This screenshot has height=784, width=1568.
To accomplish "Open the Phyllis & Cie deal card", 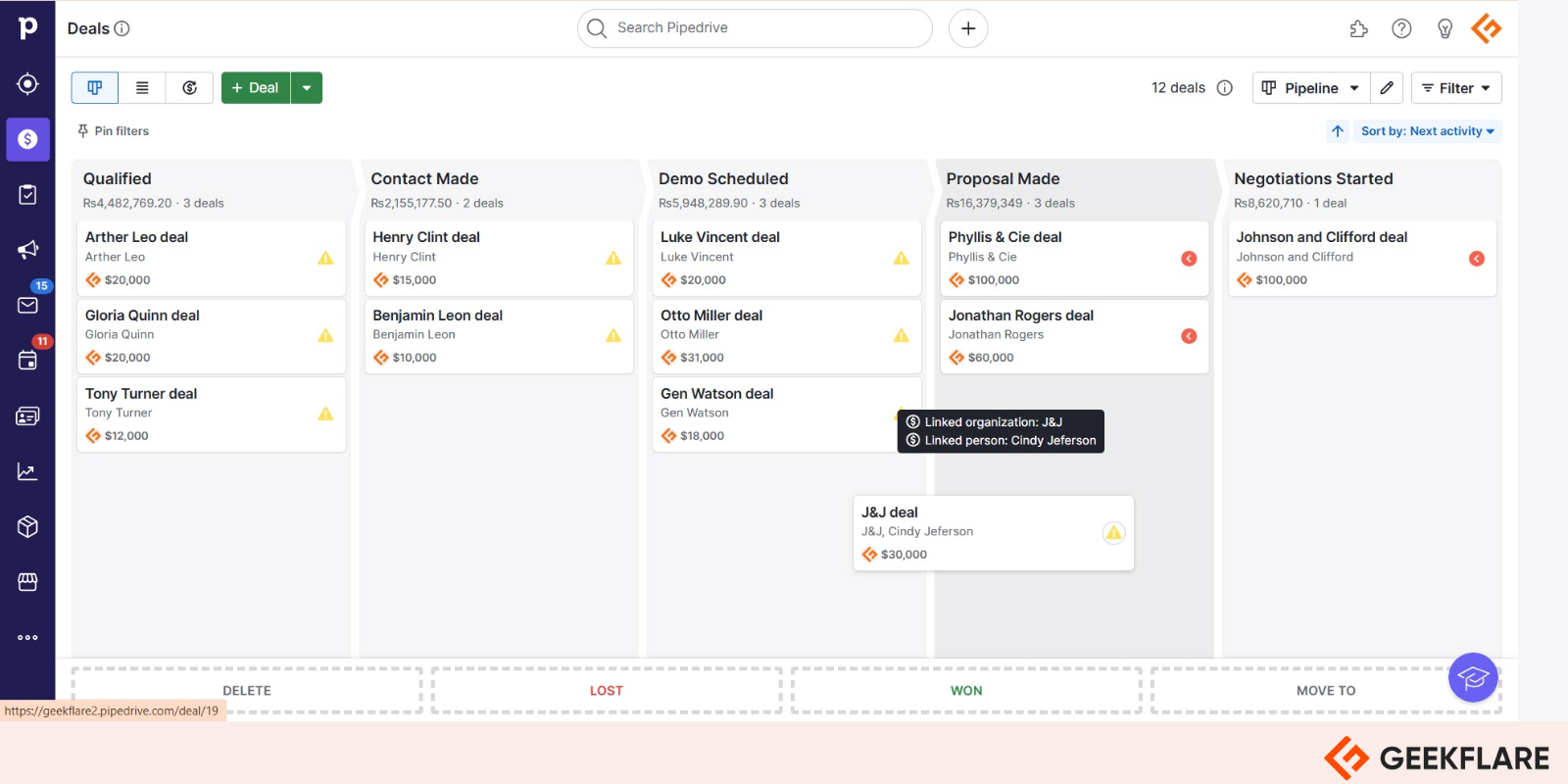I will (x=1074, y=259).
